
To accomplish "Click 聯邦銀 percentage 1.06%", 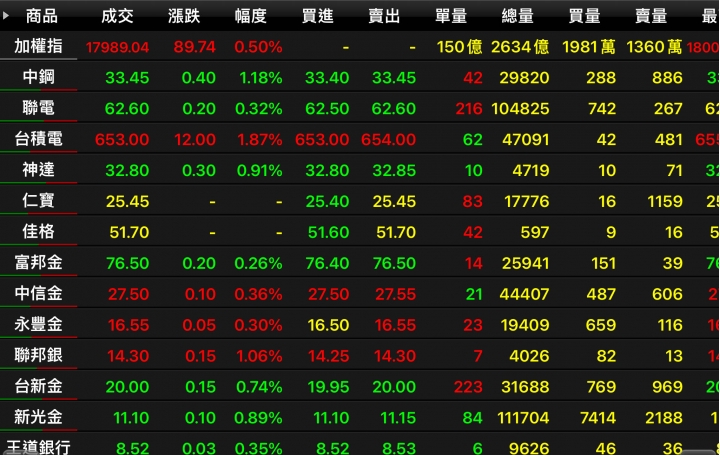I will click(259, 356).
